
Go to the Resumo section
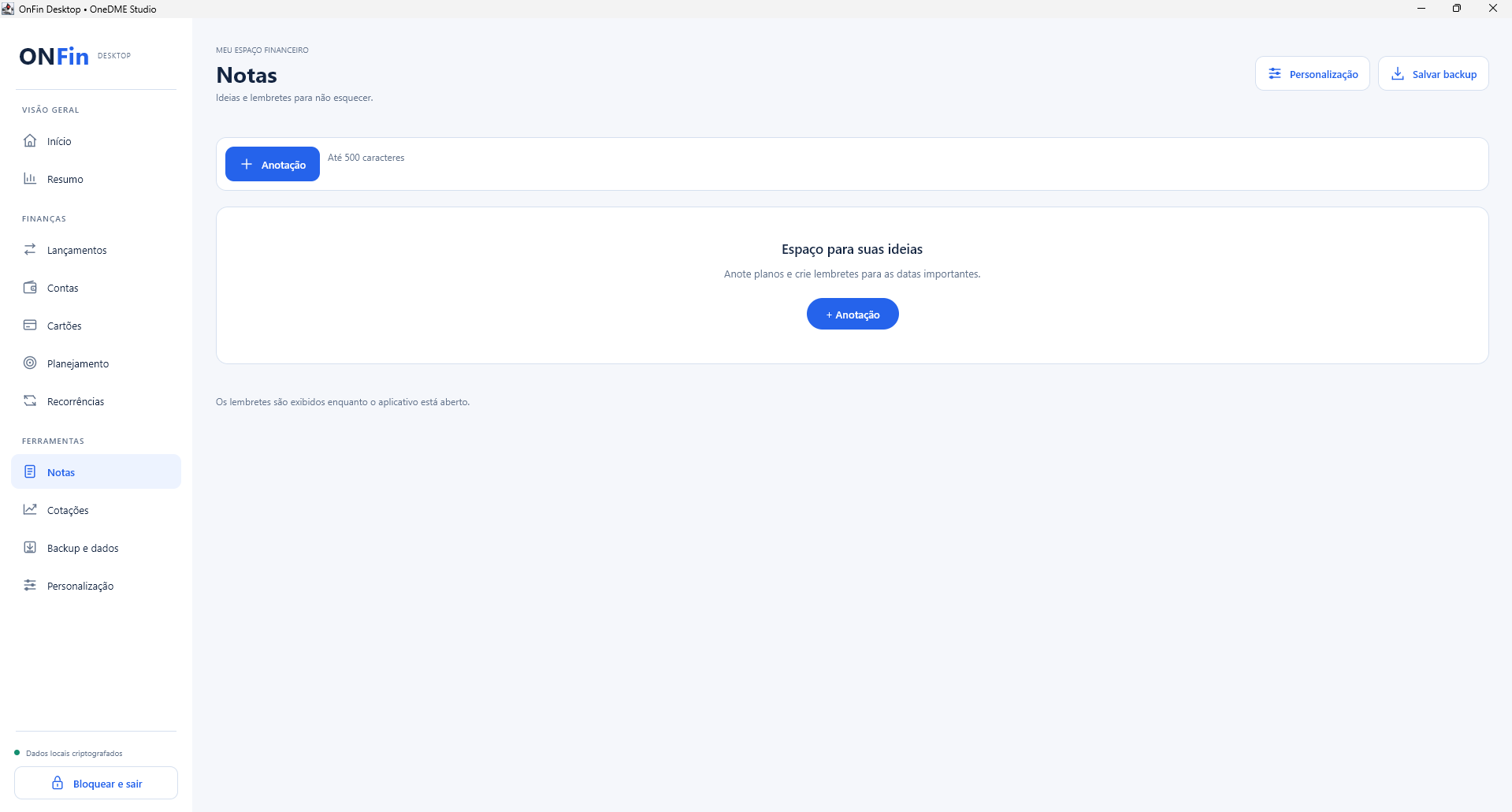point(96,179)
